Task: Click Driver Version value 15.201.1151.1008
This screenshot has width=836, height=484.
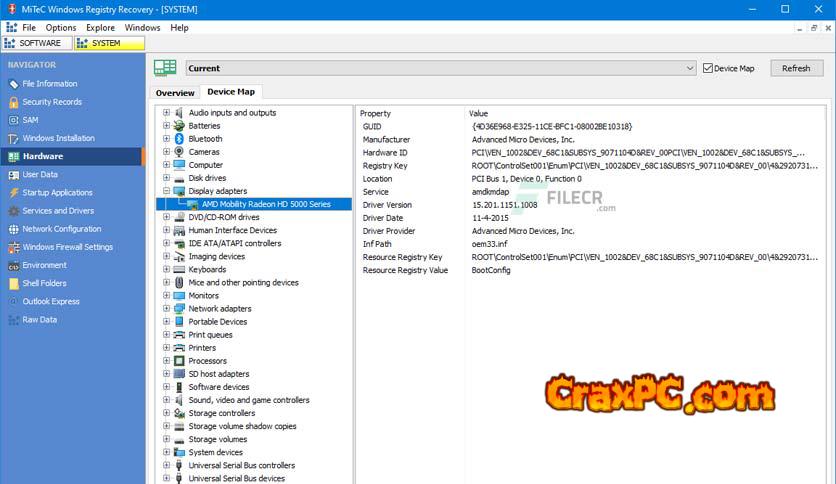Action: (x=504, y=205)
